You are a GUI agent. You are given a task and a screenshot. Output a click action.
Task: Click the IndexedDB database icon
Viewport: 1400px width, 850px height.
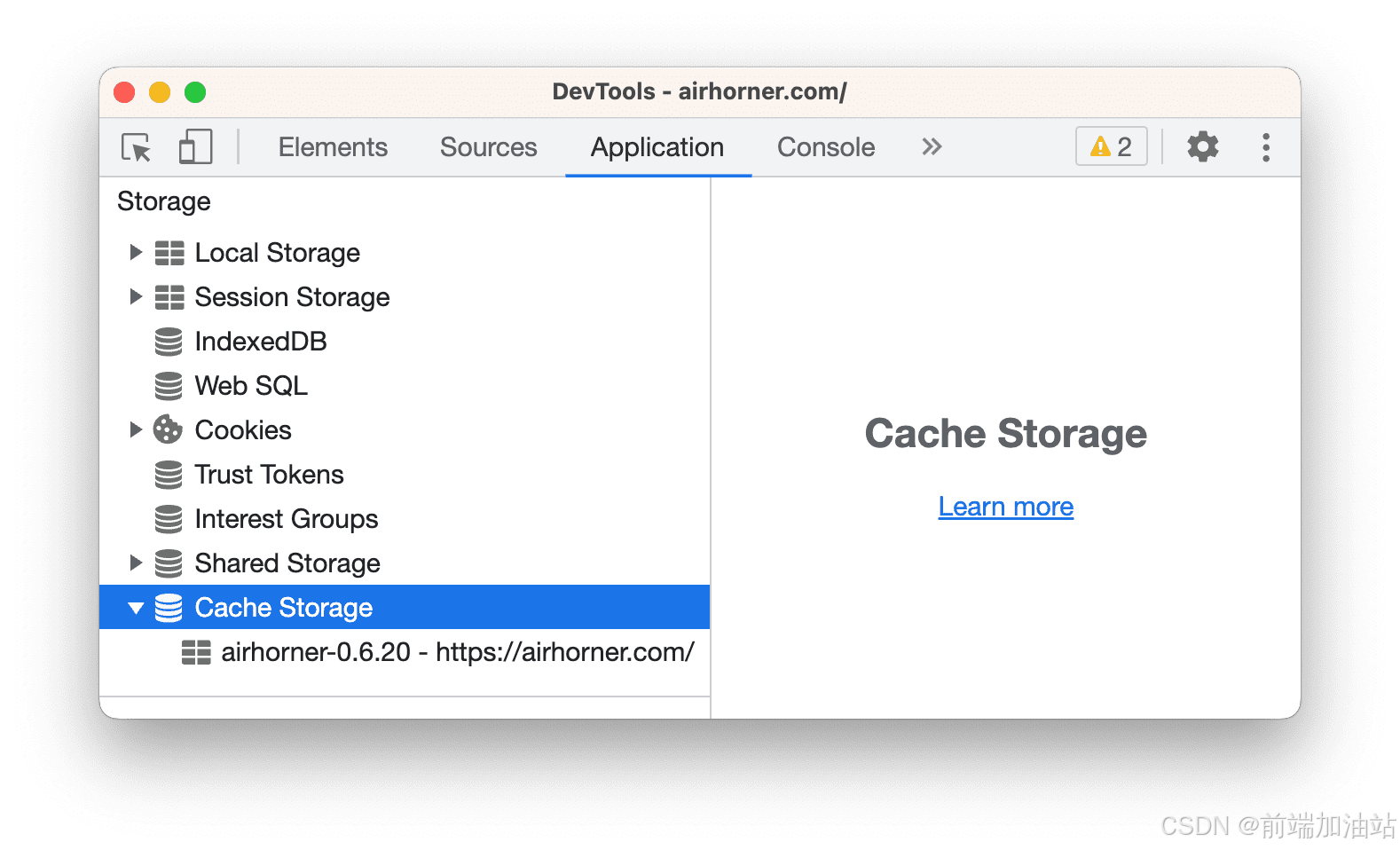pos(168,342)
